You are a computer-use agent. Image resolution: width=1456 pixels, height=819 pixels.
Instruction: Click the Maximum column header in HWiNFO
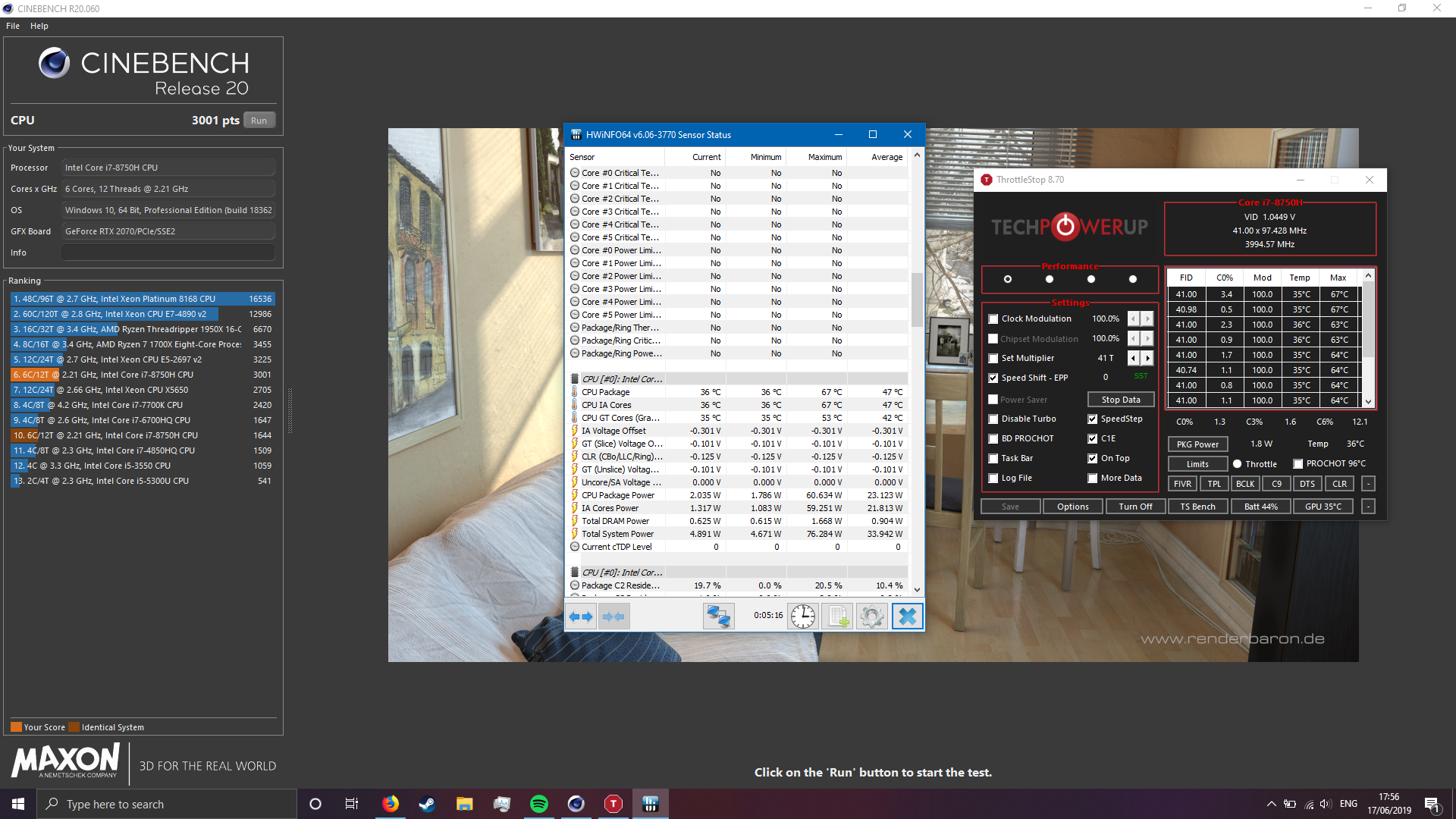click(x=817, y=157)
